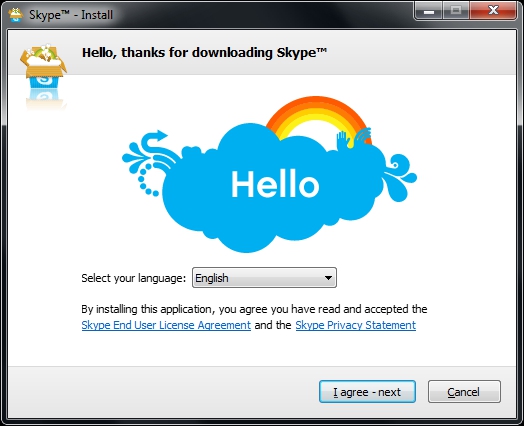The width and height of the screenshot is (524, 426).
Task: Click the heading 'Hello, thanks for downloading Skype'
Action: tap(205, 53)
